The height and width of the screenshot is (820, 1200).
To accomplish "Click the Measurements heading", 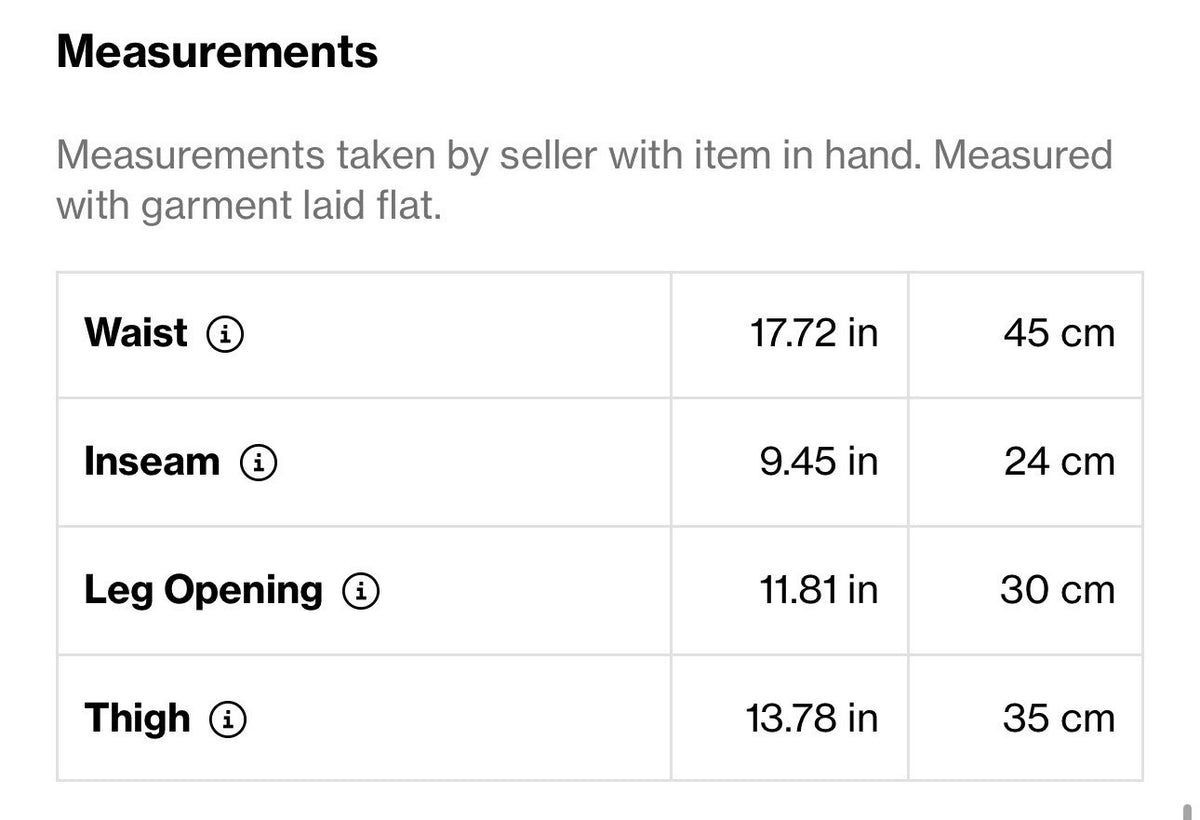I will click(x=217, y=52).
